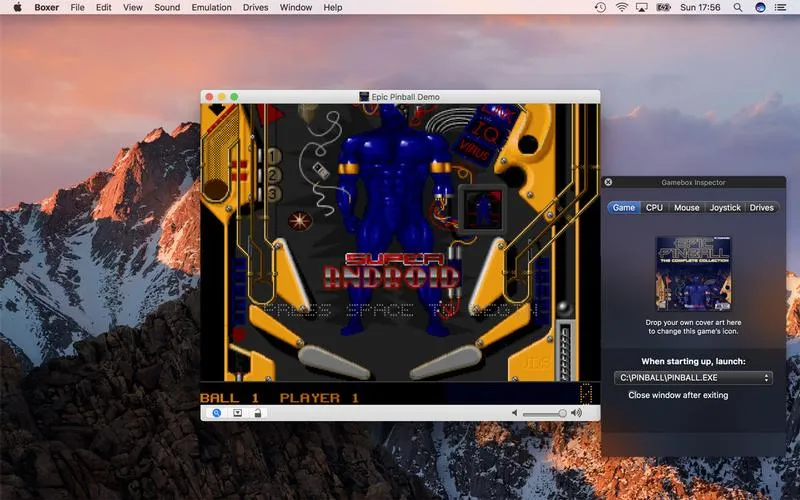Switch to the Joystick tab
This screenshot has width=800, height=500.
tap(725, 208)
